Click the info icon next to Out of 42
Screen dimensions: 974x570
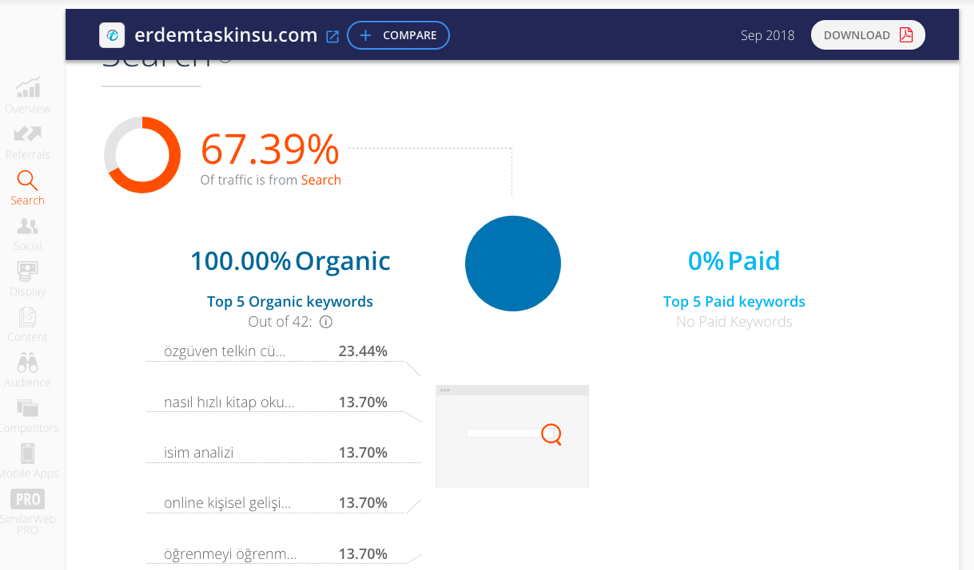pos(326,322)
